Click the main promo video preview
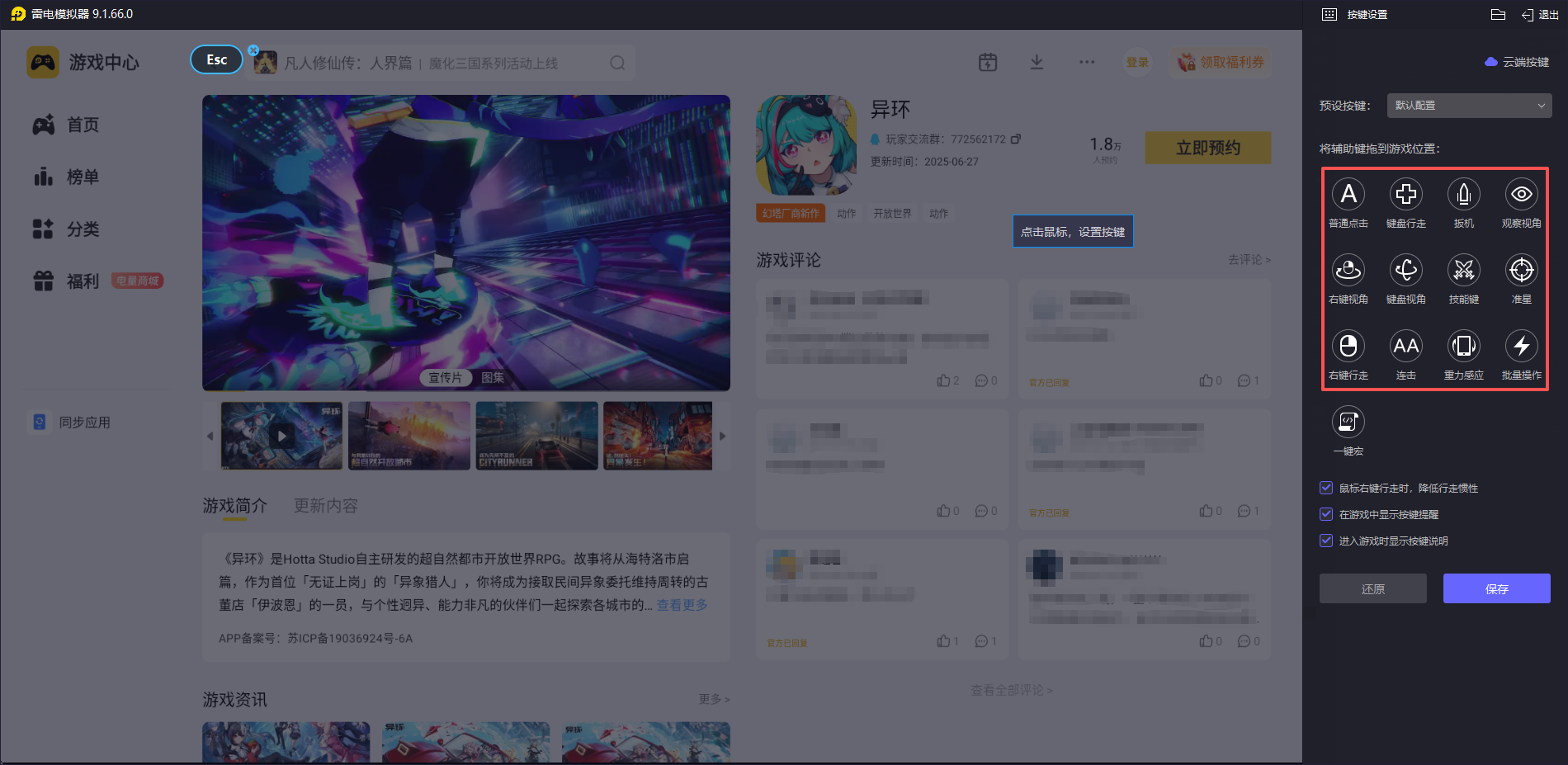Viewport: 1568px width, 765px height. pos(466,243)
